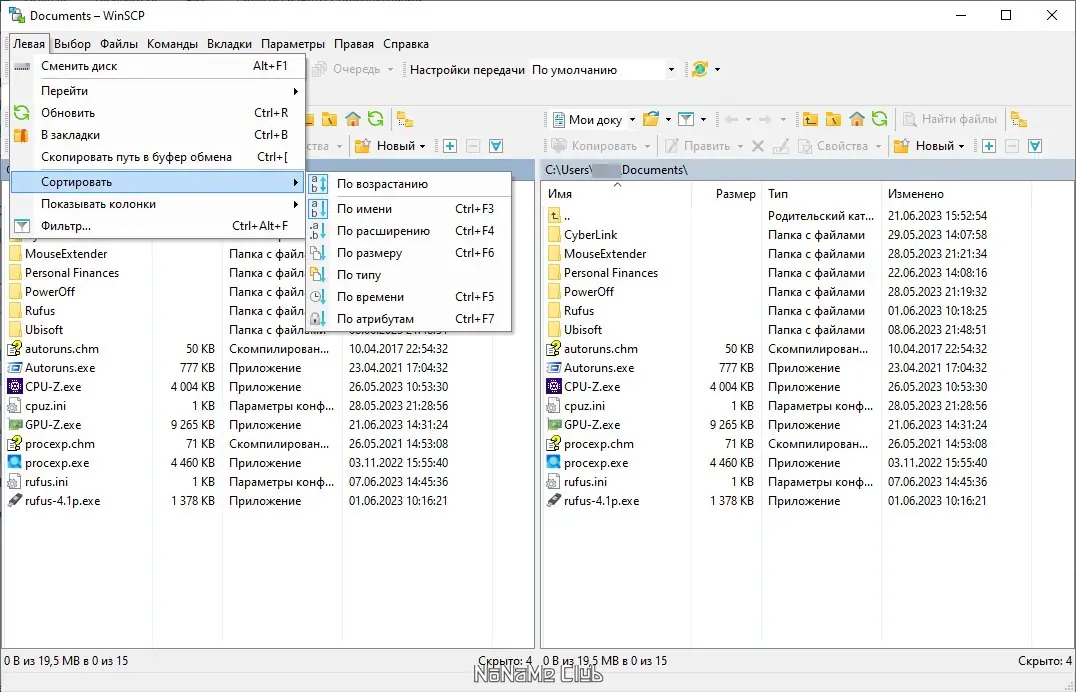
Task: Click rufus-4.1p.exe icon in left panel
Action: [14, 500]
